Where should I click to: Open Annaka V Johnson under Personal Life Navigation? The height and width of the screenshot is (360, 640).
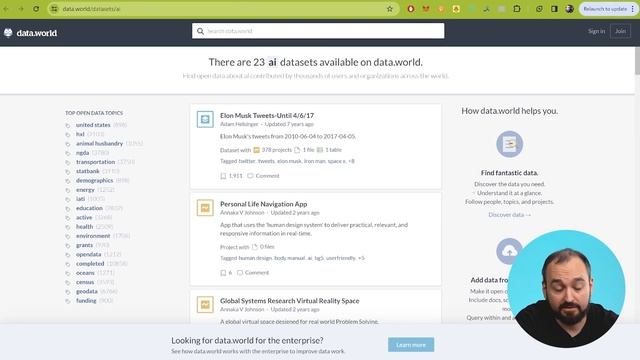242,213
